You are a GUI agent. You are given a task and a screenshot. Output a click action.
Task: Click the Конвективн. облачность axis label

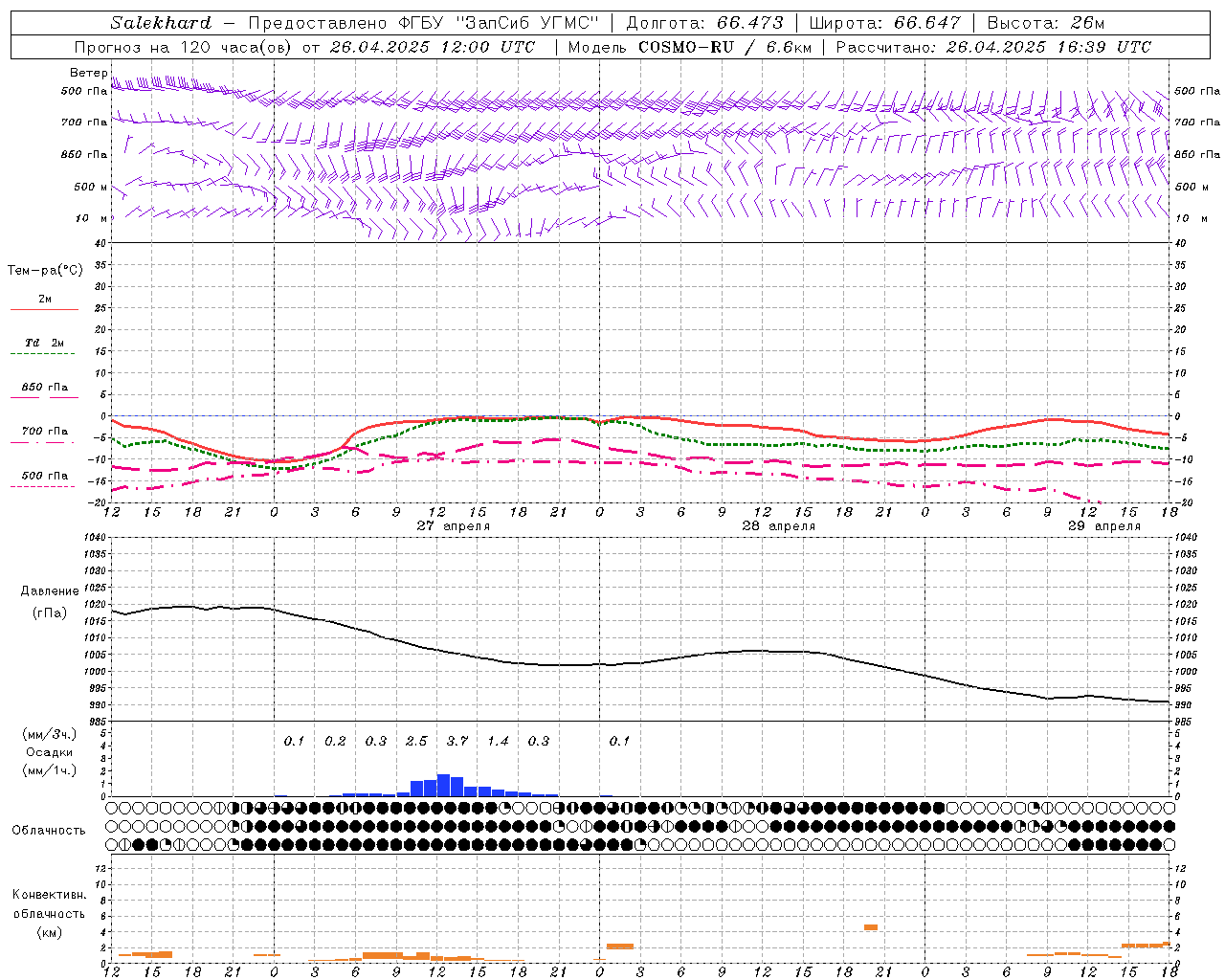click(49, 913)
